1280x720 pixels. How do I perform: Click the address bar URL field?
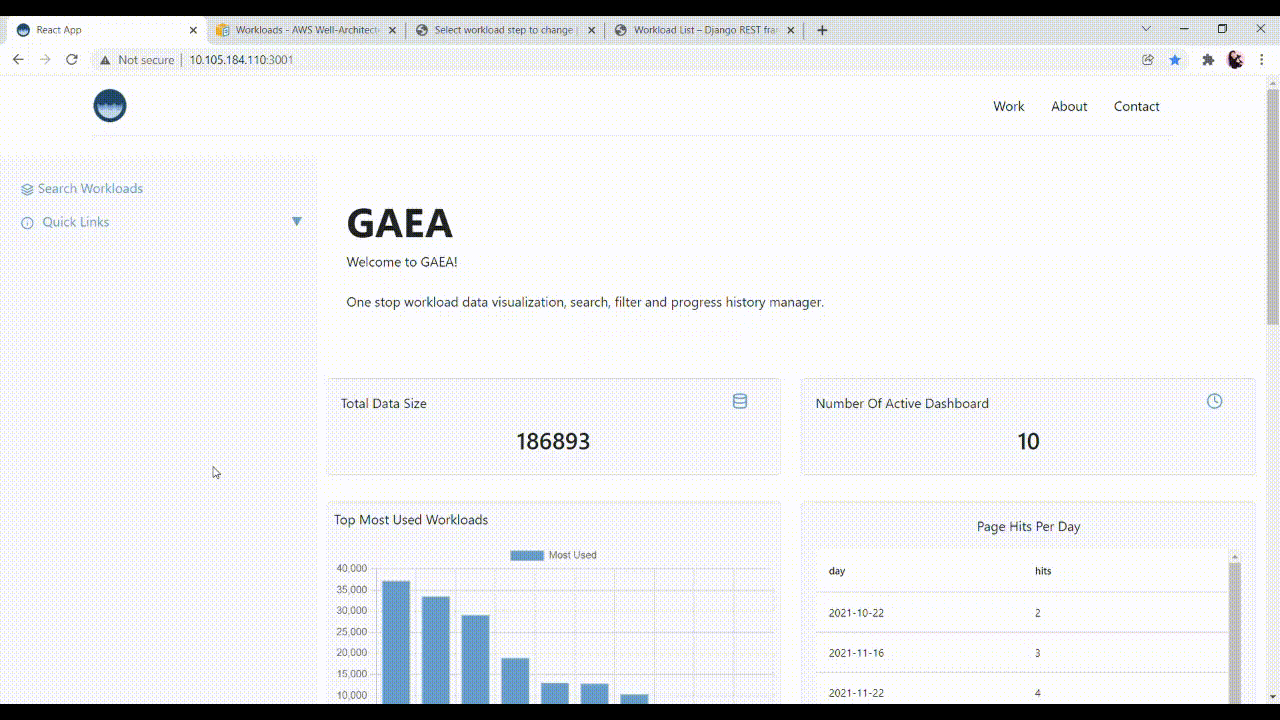click(x=620, y=60)
